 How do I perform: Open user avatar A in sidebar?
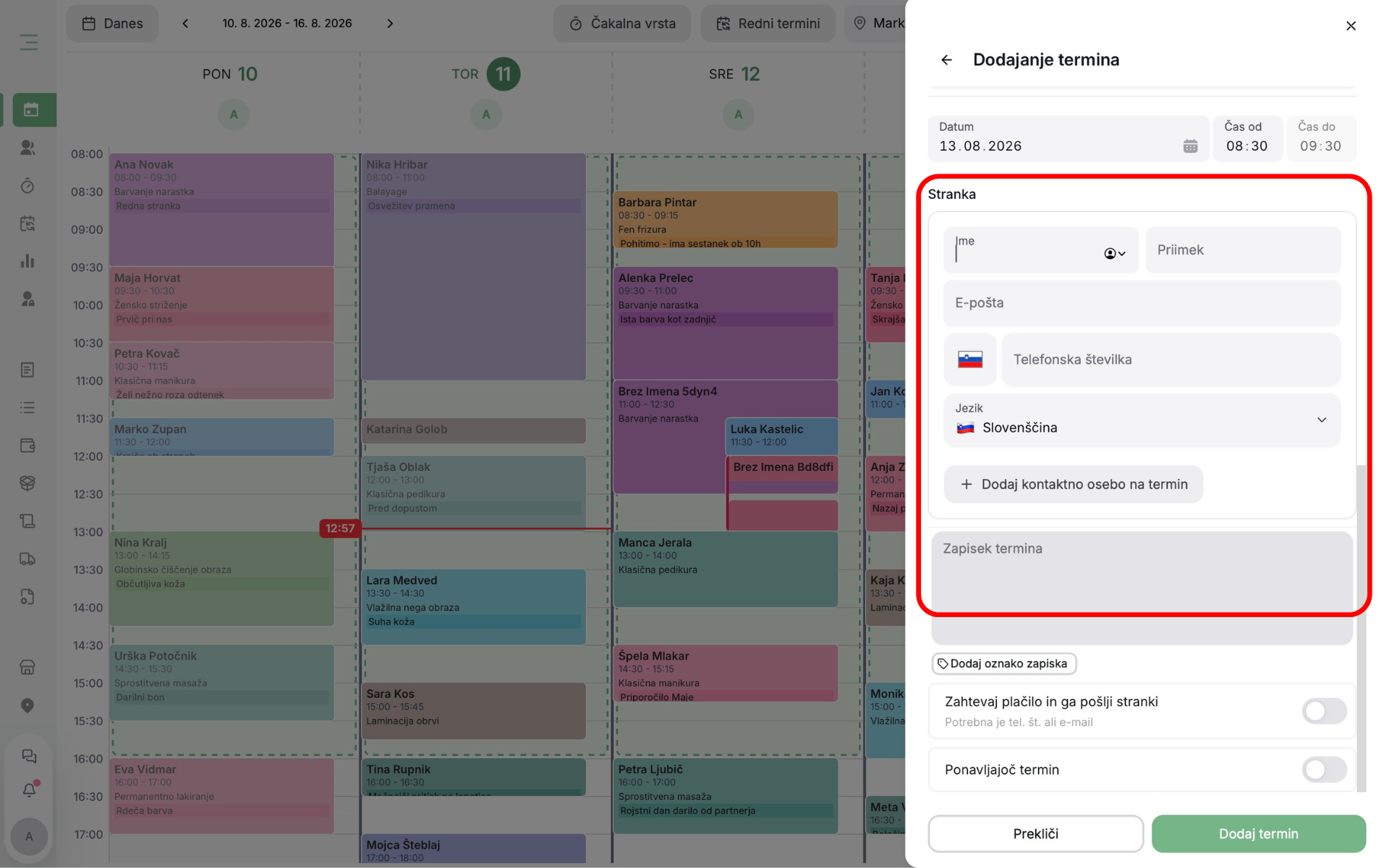[29, 836]
